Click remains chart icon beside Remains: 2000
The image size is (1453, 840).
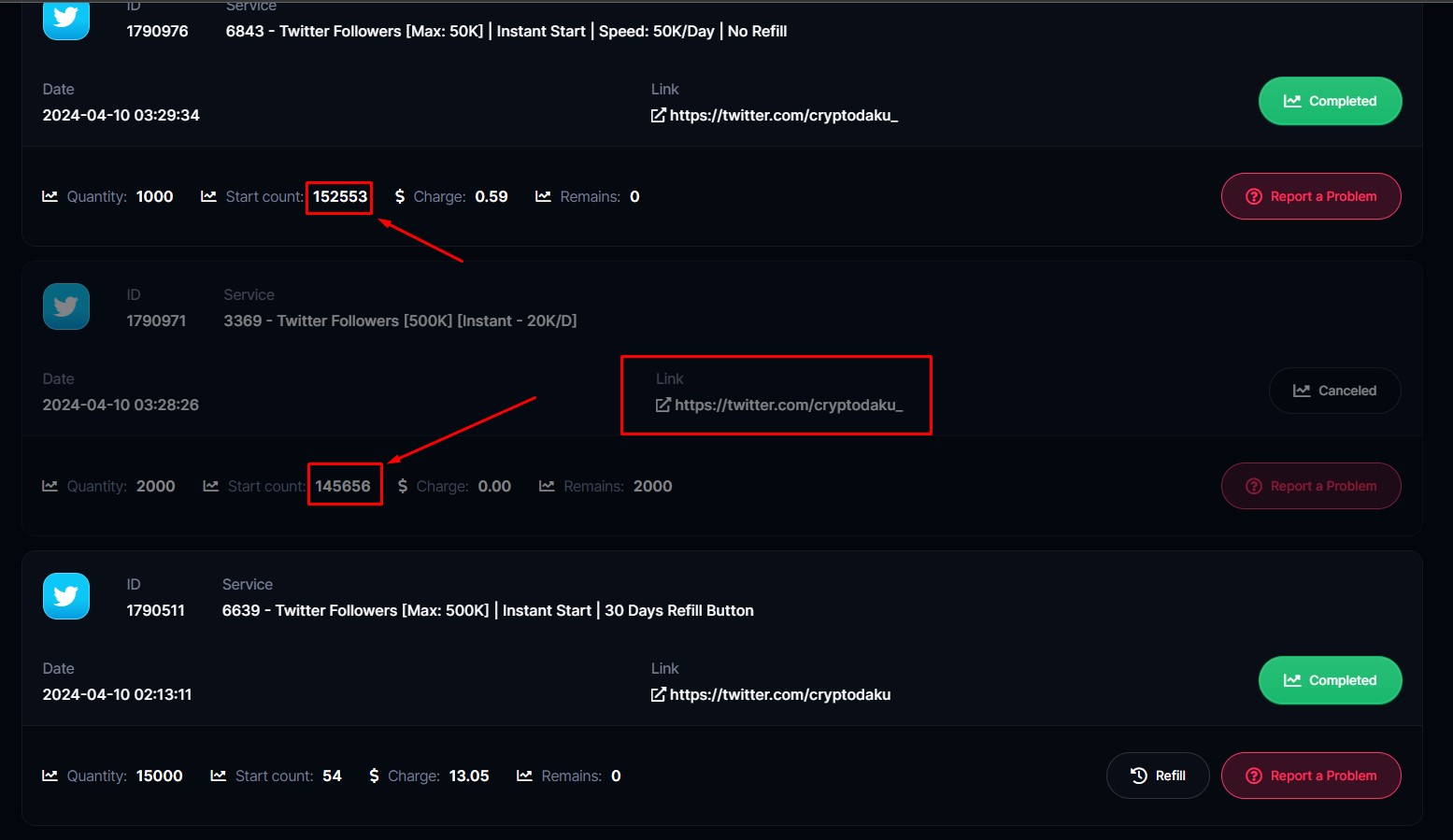pos(547,486)
